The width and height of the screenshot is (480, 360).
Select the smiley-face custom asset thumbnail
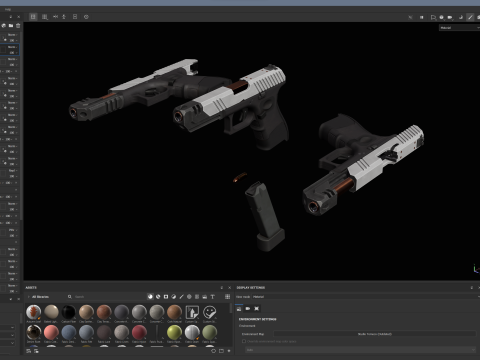click(x=209, y=312)
